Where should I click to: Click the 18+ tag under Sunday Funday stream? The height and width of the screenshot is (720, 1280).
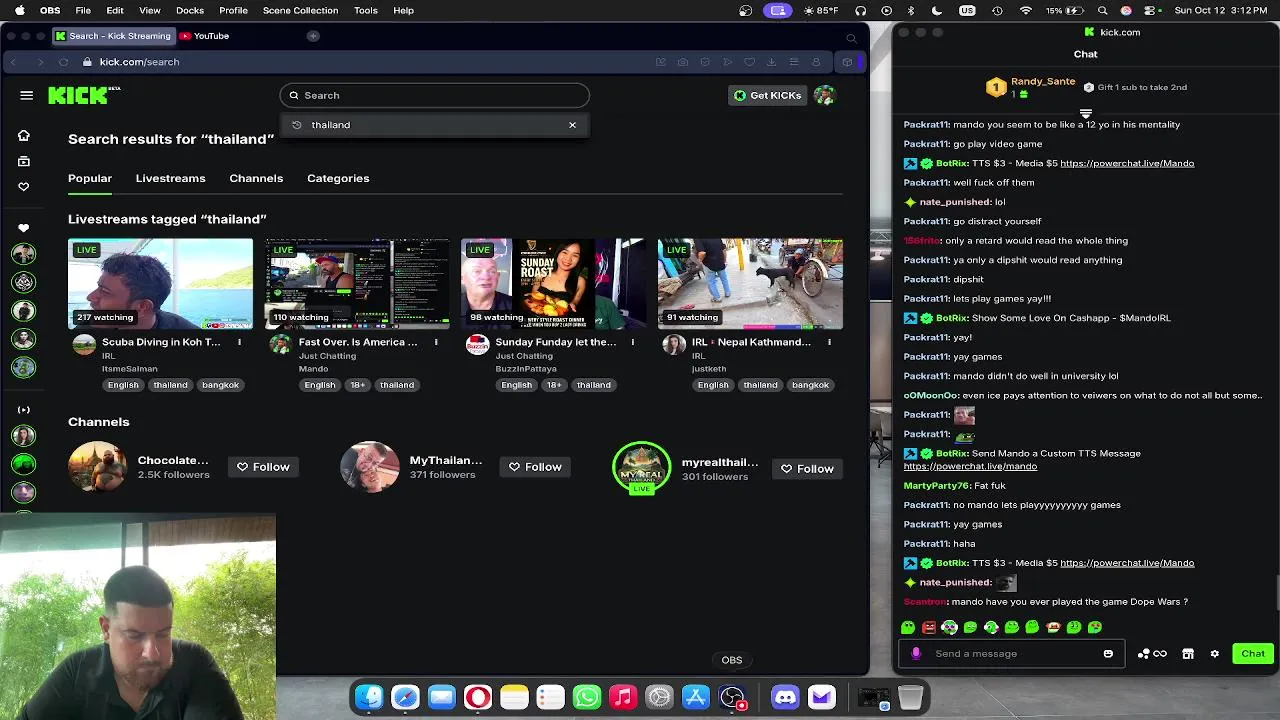coord(554,385)
